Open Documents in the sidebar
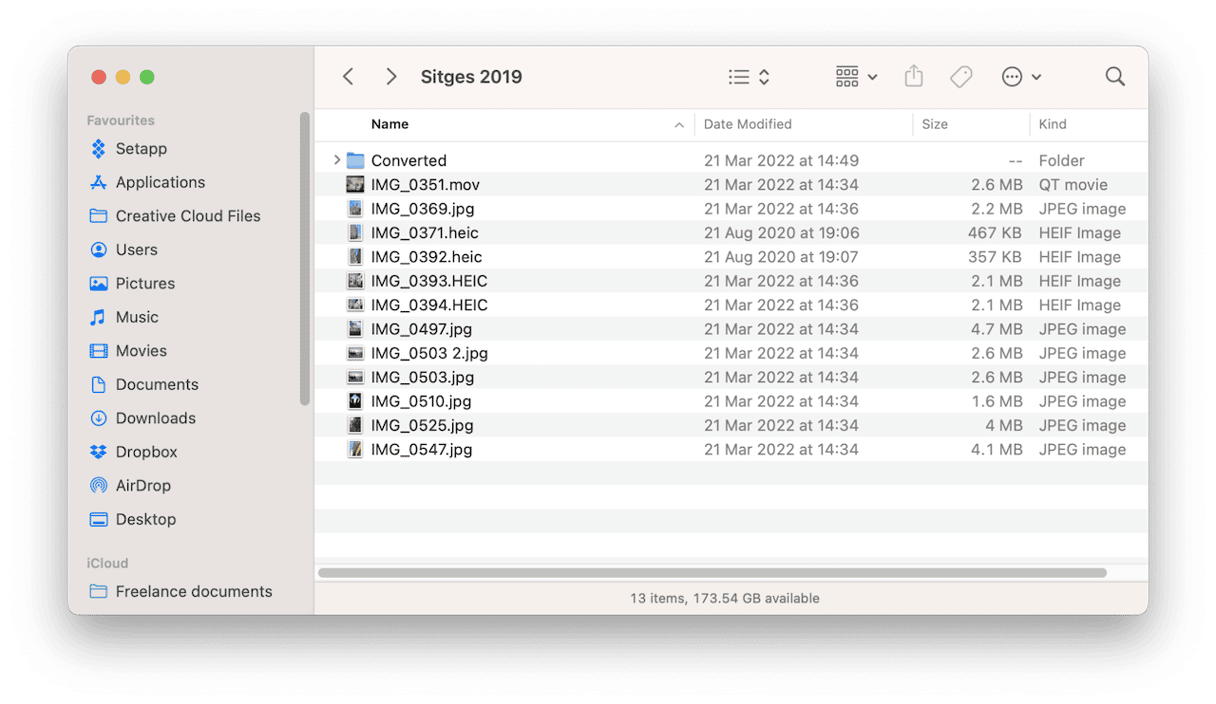 pyautogui.click(x=144, y=384)
